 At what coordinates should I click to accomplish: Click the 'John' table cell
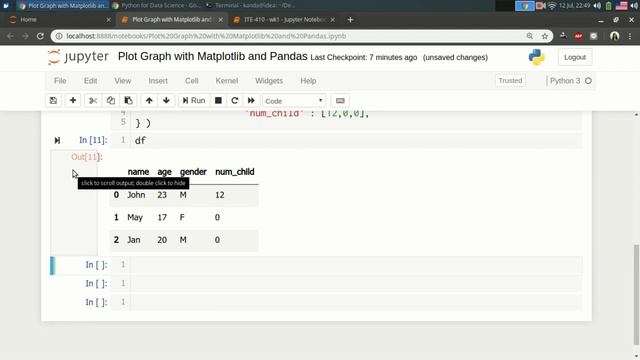pyautogui.click(x=136, y=195)
